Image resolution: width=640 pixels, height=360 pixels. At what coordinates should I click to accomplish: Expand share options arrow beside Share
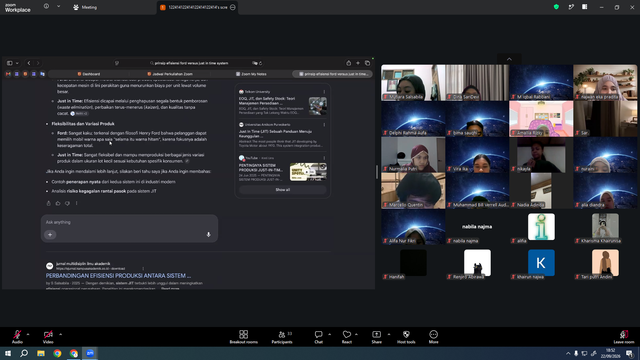point(389,334)
